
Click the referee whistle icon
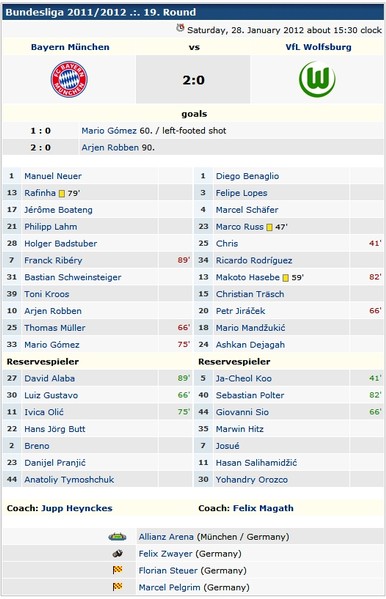tap(117, 553)
